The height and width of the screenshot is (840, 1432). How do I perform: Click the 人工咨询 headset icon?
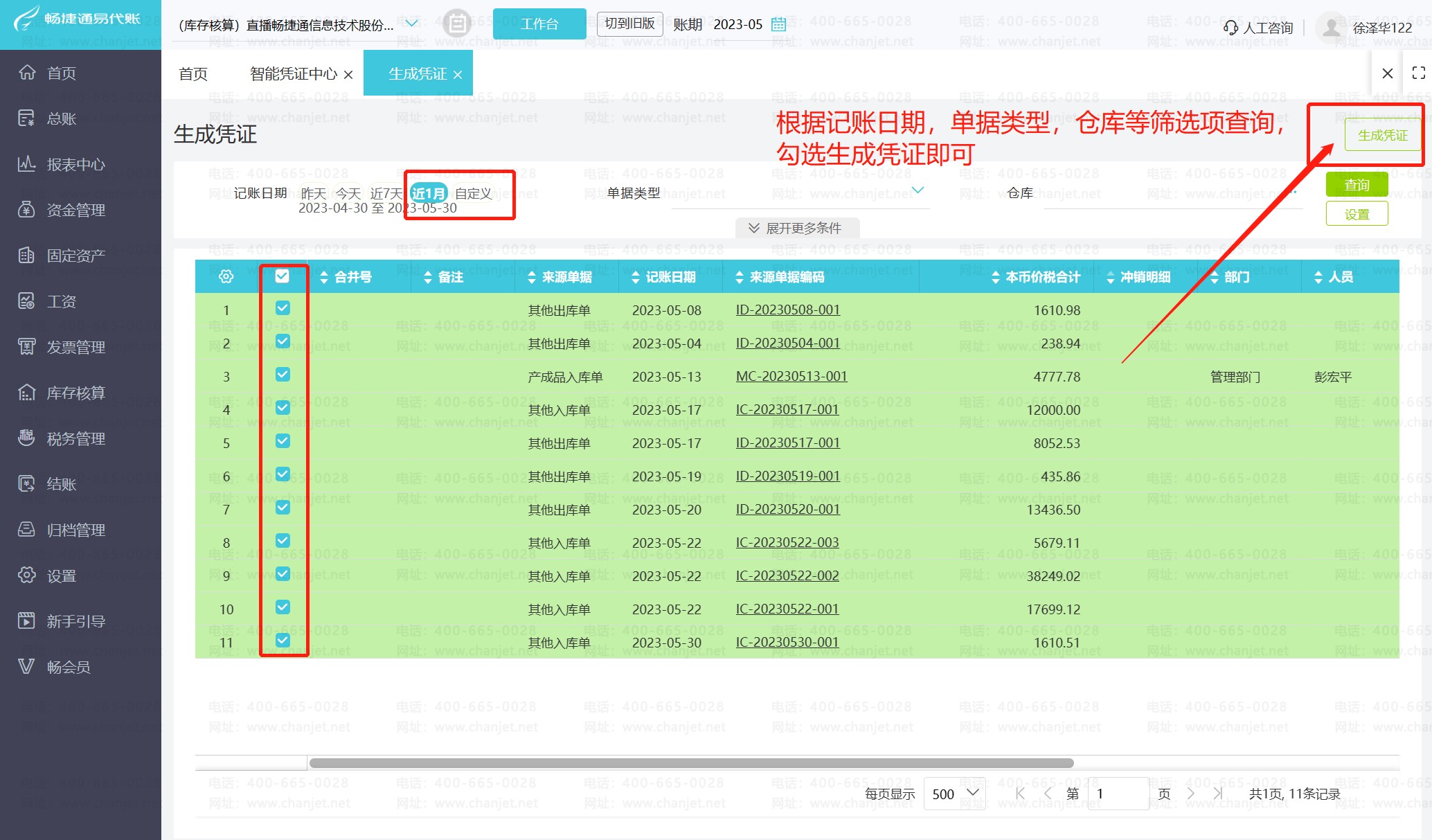[1230, 28]
